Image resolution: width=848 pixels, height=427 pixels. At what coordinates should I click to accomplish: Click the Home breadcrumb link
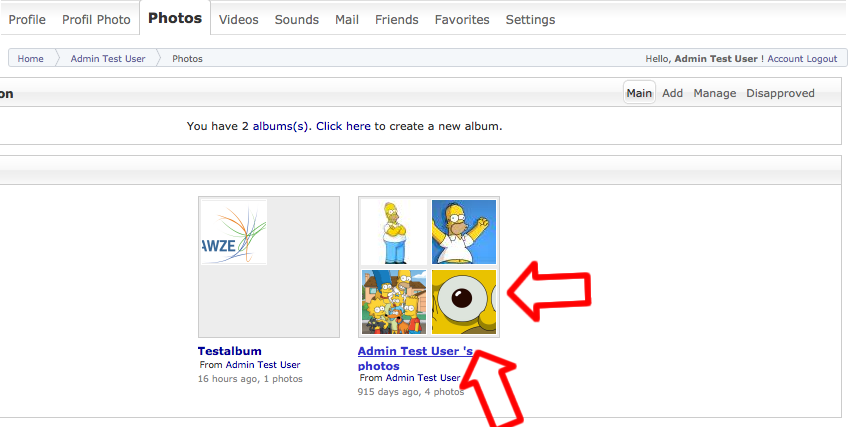(x=30, y=59)
